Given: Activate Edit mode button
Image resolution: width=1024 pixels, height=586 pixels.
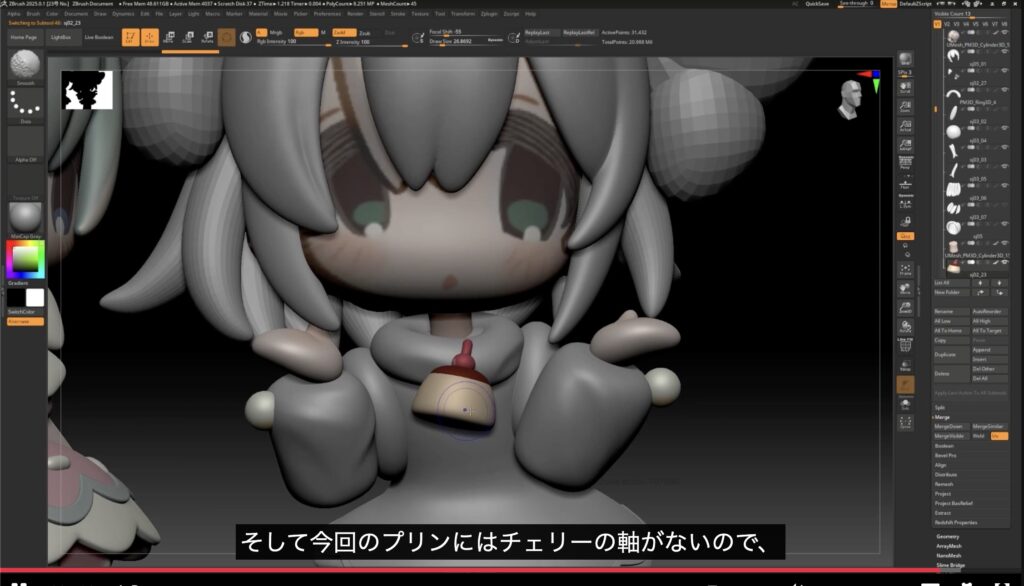Looking at the screenshot, I should 130,37.
